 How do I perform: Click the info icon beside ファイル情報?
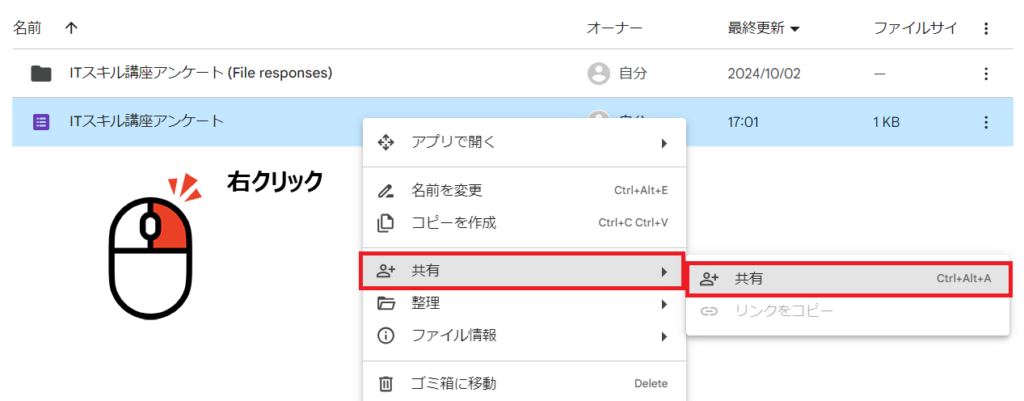[x=385, y=336]
